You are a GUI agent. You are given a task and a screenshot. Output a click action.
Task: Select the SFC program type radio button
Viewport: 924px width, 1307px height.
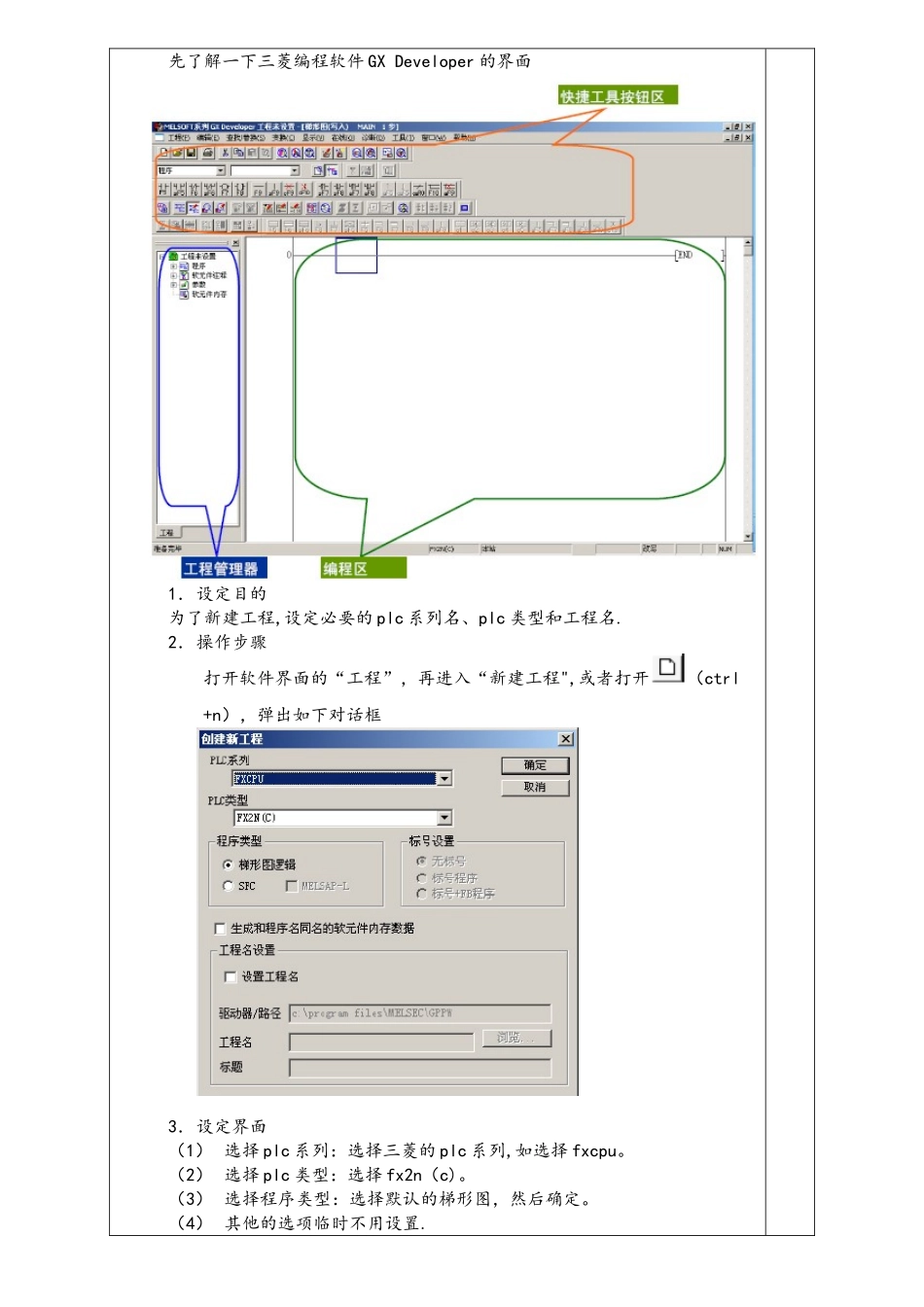pos(228,886)
